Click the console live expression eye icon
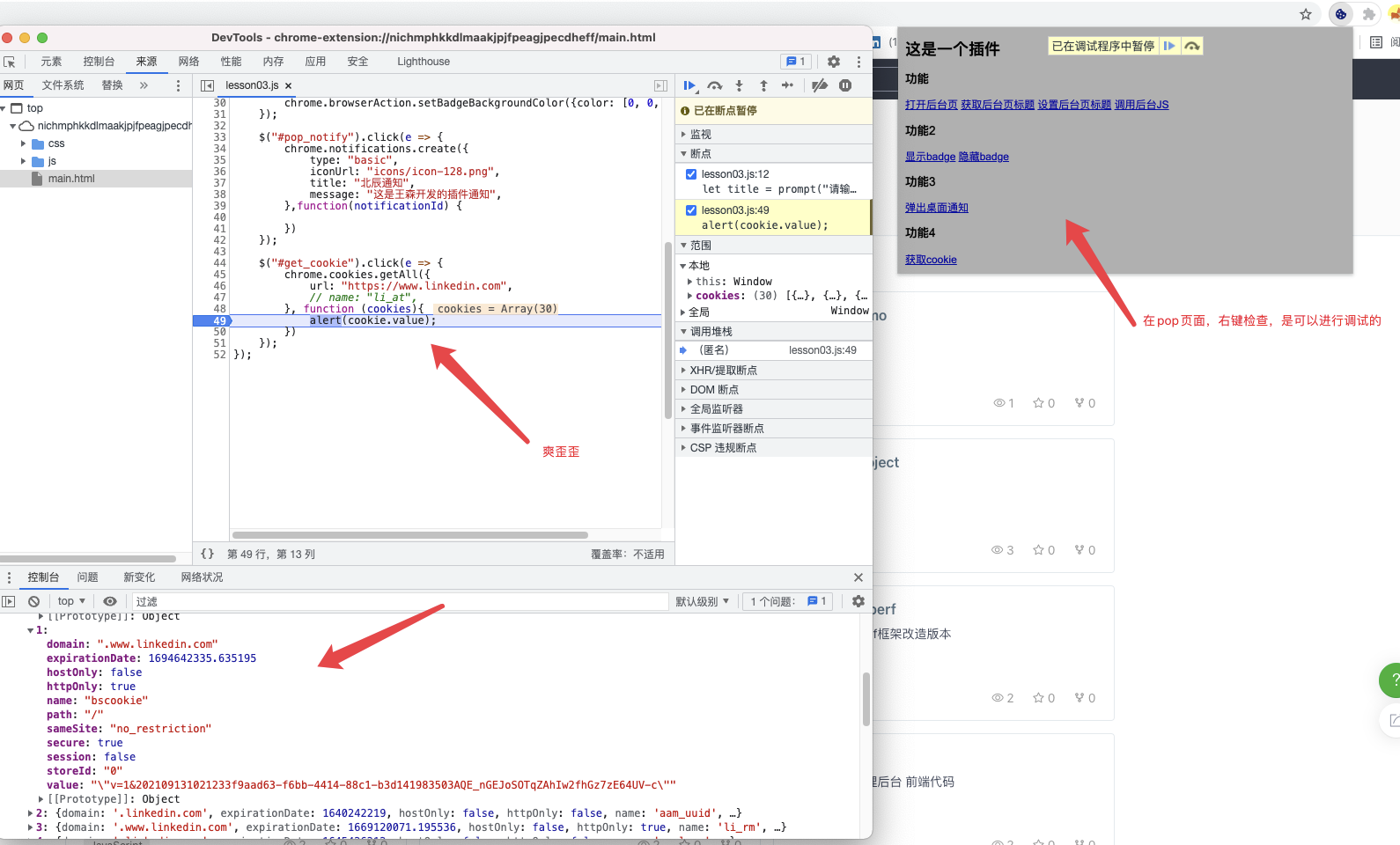Image resolution: width=1400 pixels, height=845 pixels. (x=110, y=601)
